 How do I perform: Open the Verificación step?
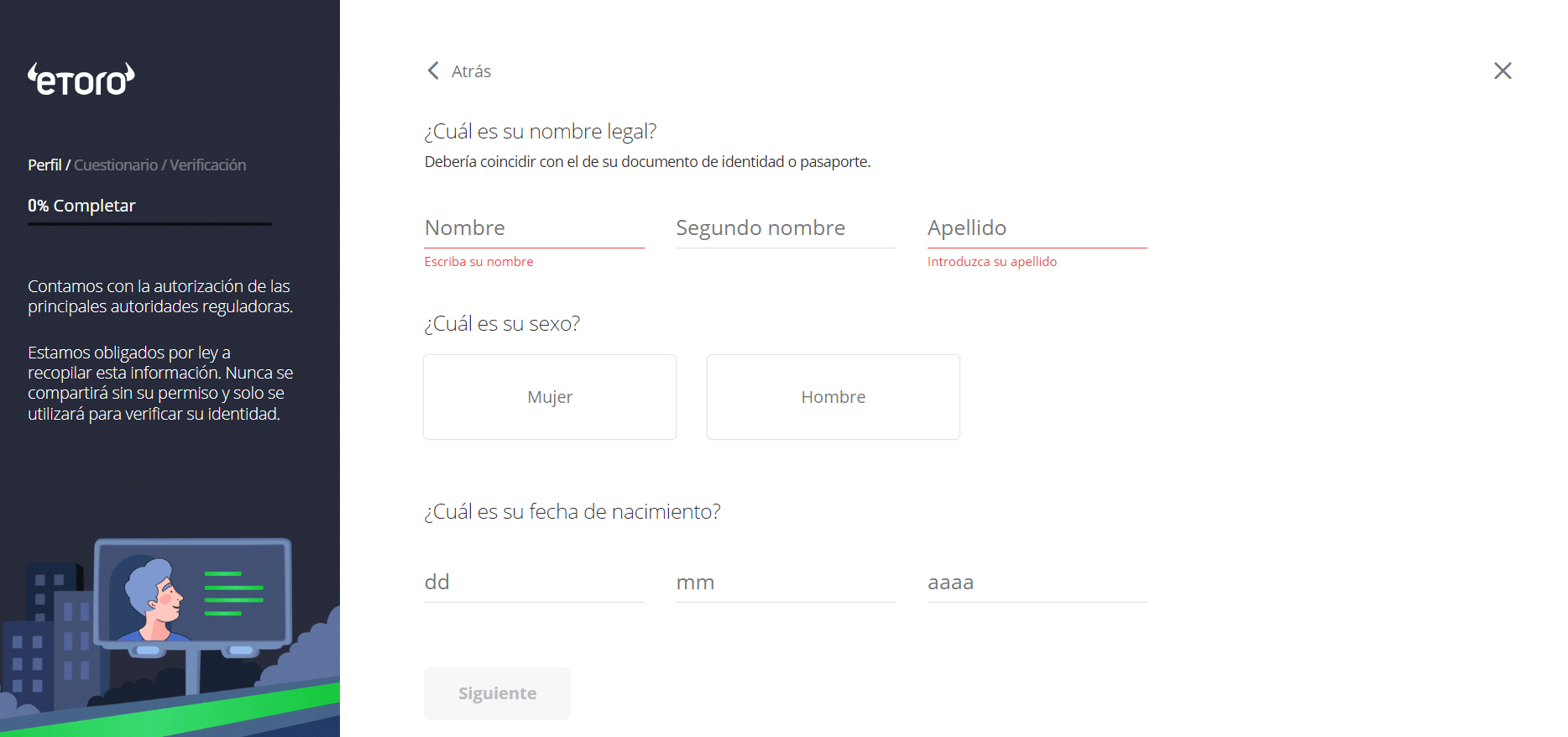(208, 165)
